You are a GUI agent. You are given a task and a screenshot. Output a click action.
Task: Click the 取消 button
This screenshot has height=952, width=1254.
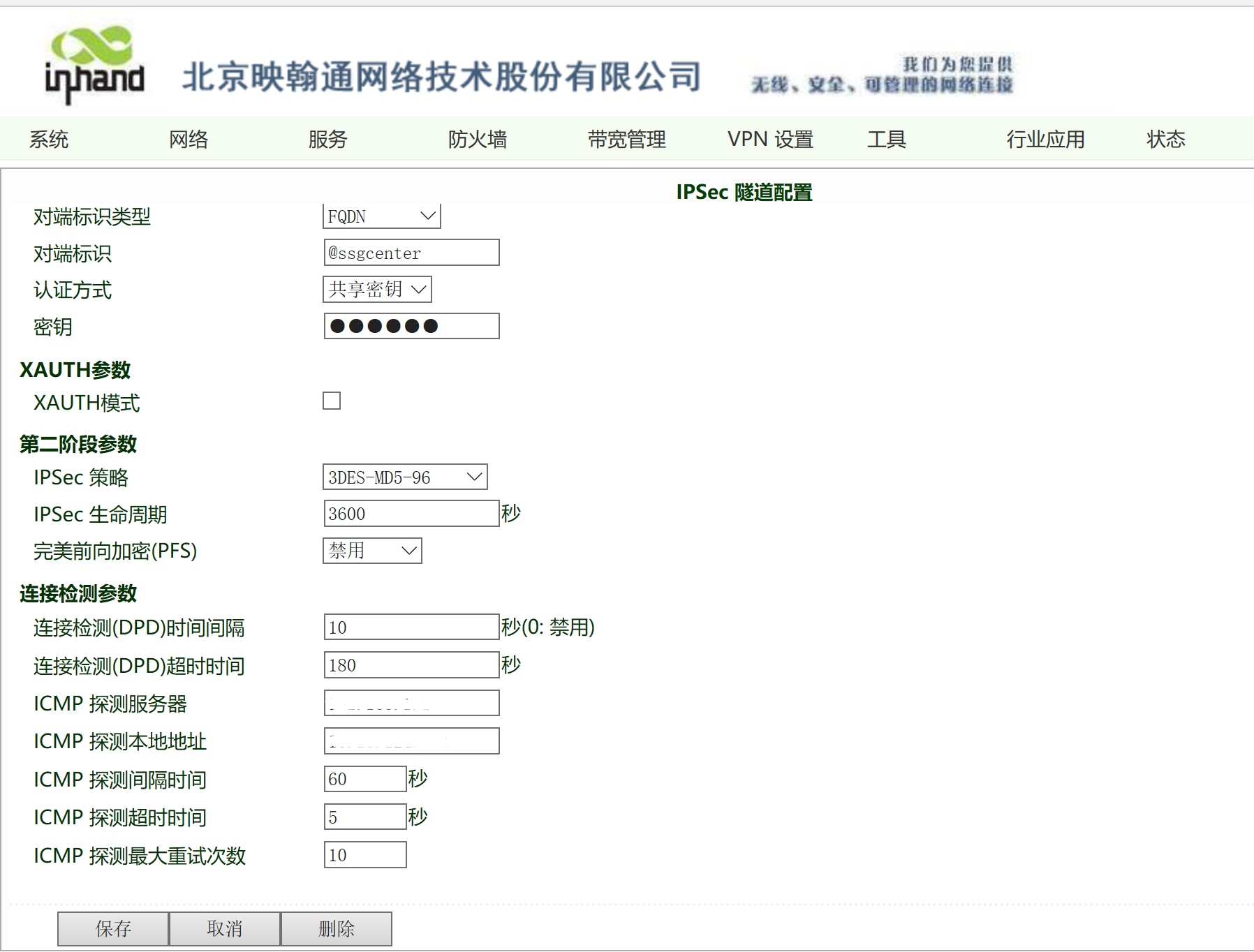[225, 928]
